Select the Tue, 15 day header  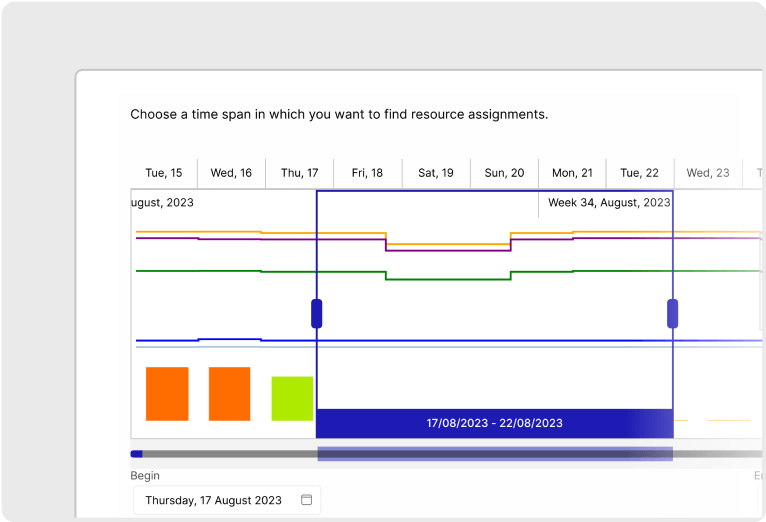[164, 173]
